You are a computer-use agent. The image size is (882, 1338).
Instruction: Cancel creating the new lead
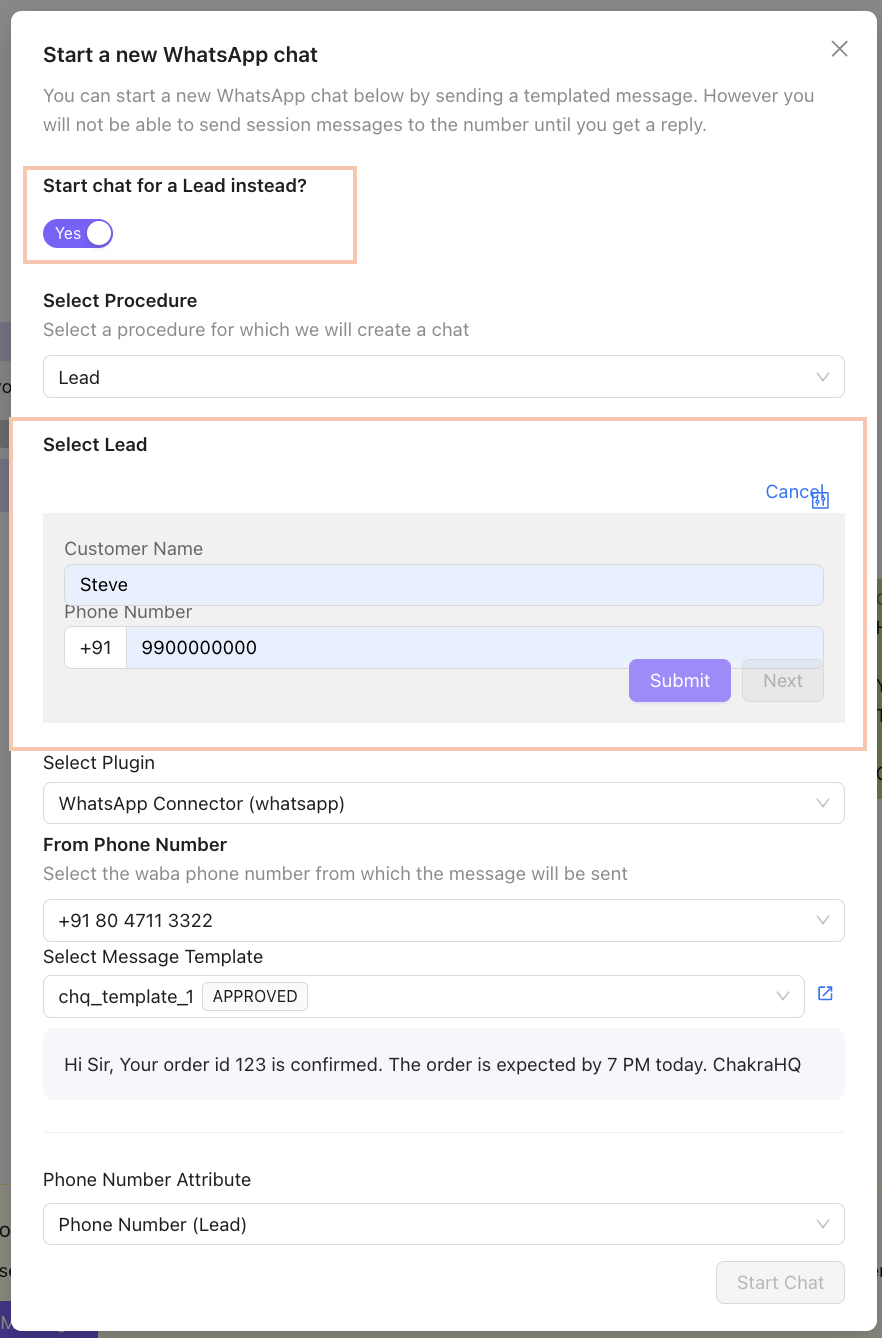tap(793, 491)
